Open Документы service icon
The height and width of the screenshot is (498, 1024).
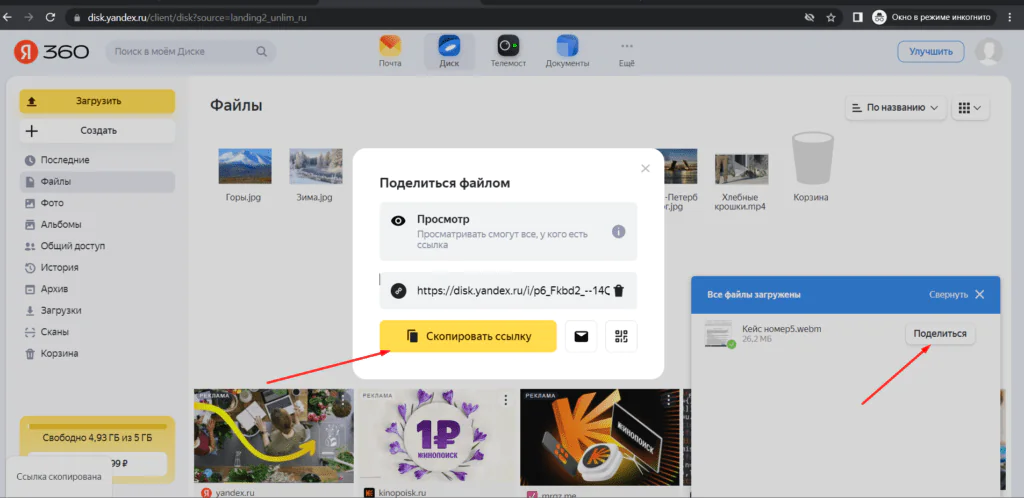point(567,51)
